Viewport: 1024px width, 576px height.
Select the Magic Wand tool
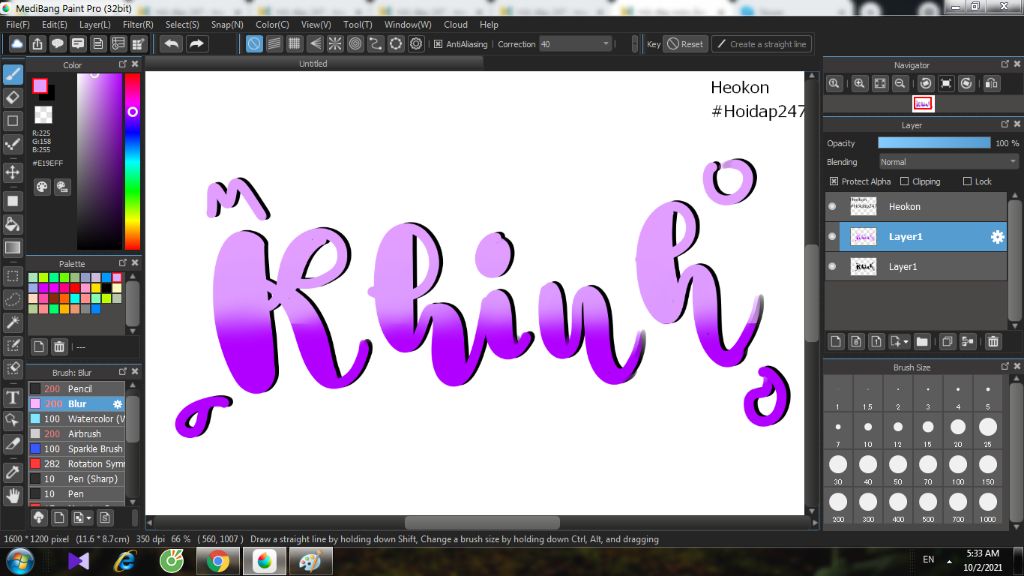pos(12,323)
